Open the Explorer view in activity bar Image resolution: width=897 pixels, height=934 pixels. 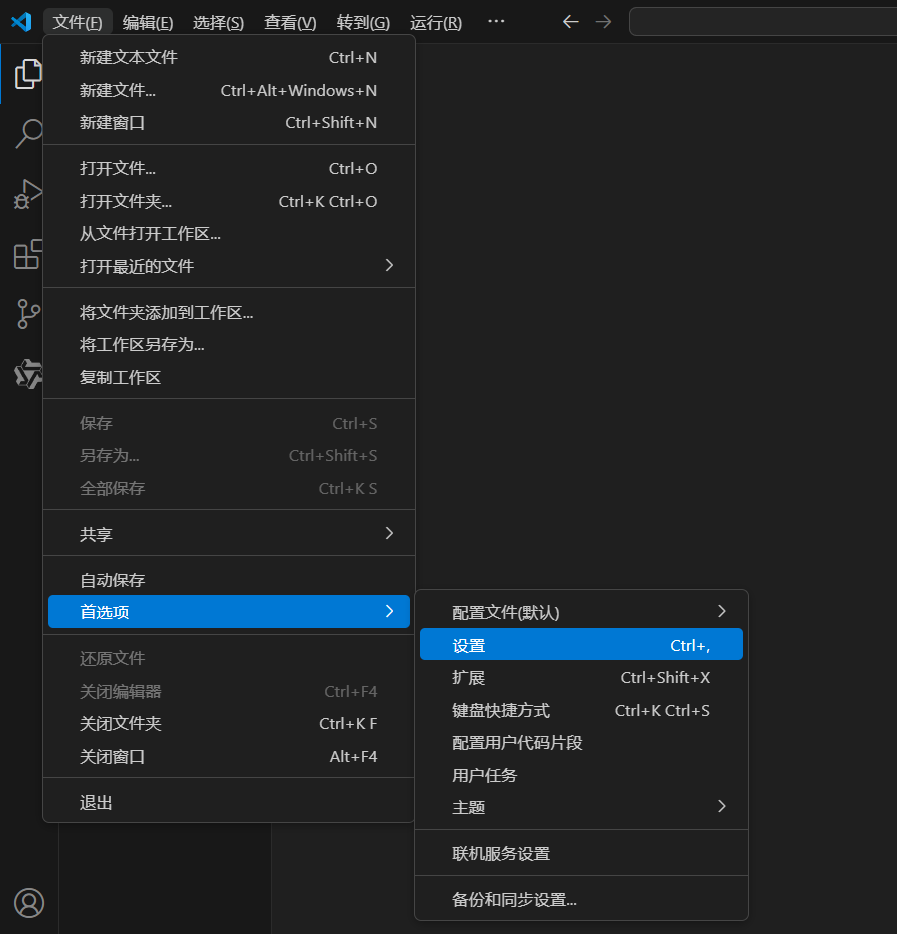pyautogui.click(x=28, y=74)
